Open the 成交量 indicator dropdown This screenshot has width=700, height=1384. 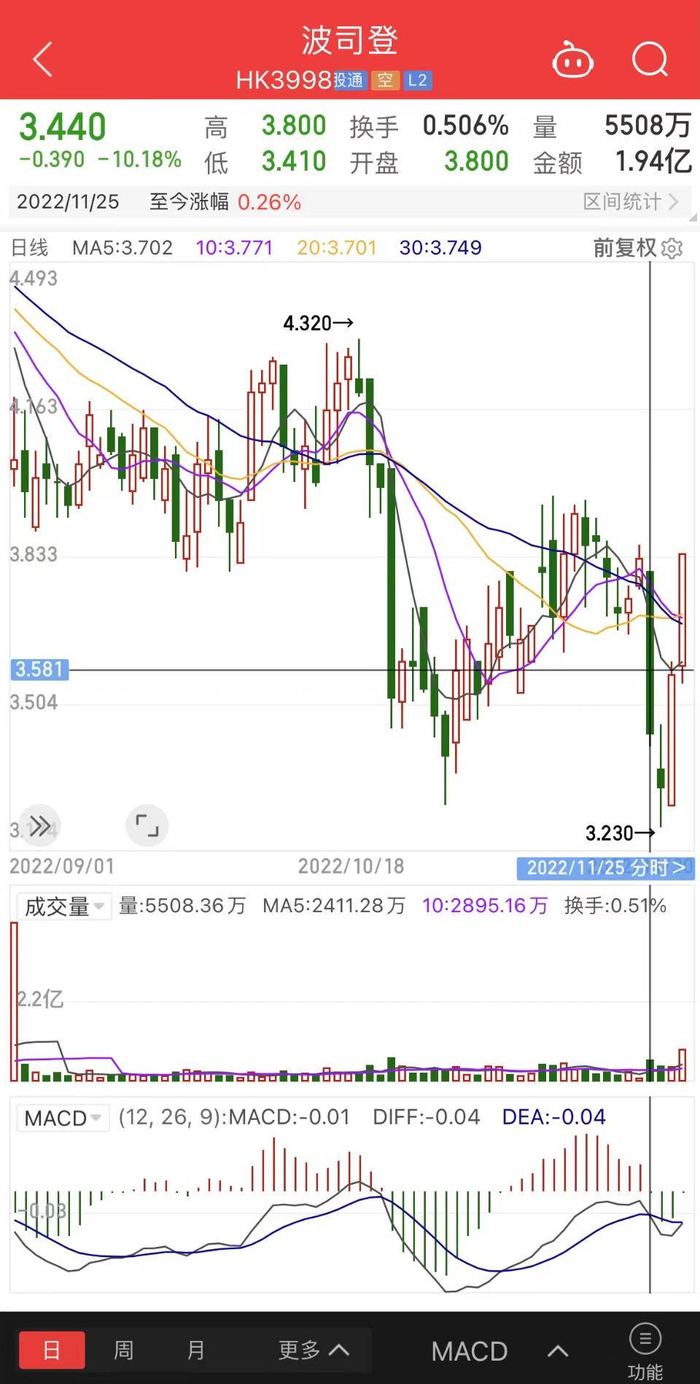click(x=65, y=907)
